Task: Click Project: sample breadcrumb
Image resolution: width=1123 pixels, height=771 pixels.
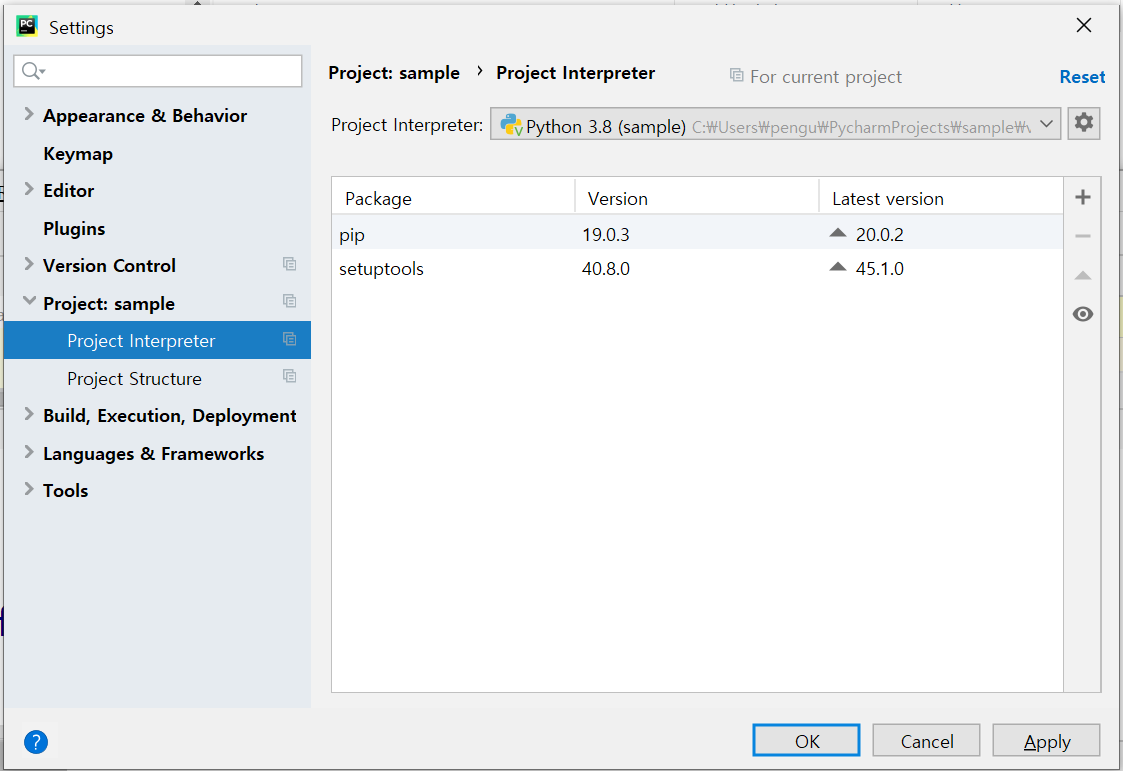Action: point(394,73)
